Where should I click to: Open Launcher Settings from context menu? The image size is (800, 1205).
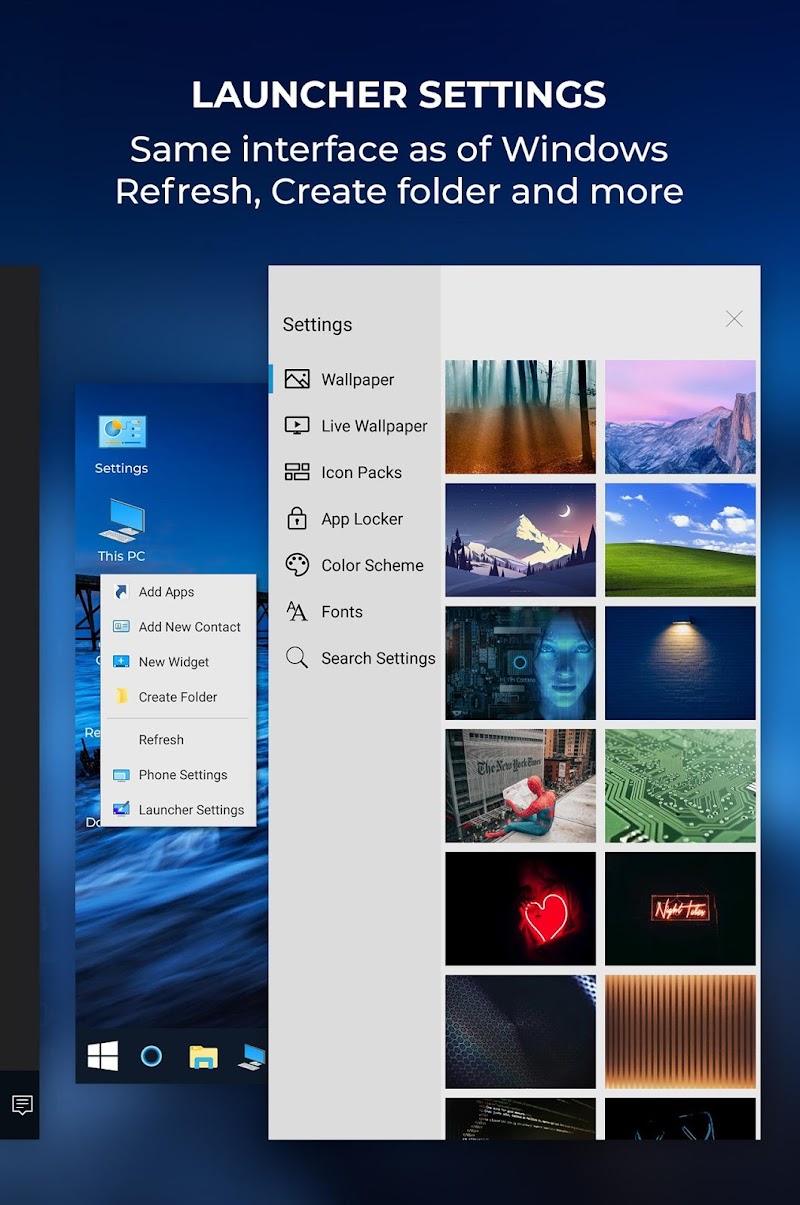pyautogui.click(x=190, y=810)
